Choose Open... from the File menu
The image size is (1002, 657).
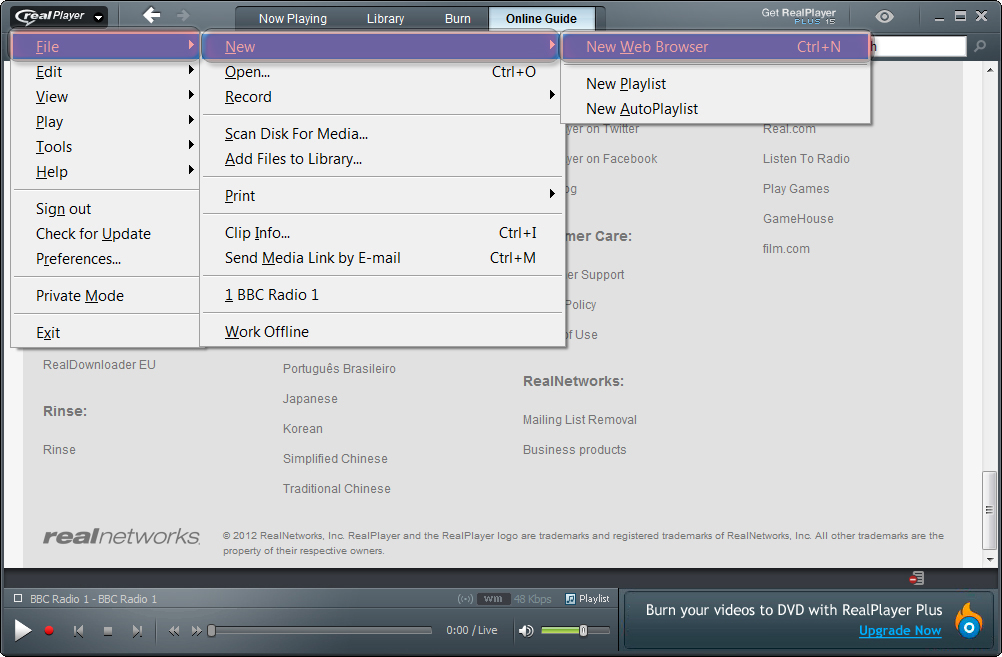382,72
